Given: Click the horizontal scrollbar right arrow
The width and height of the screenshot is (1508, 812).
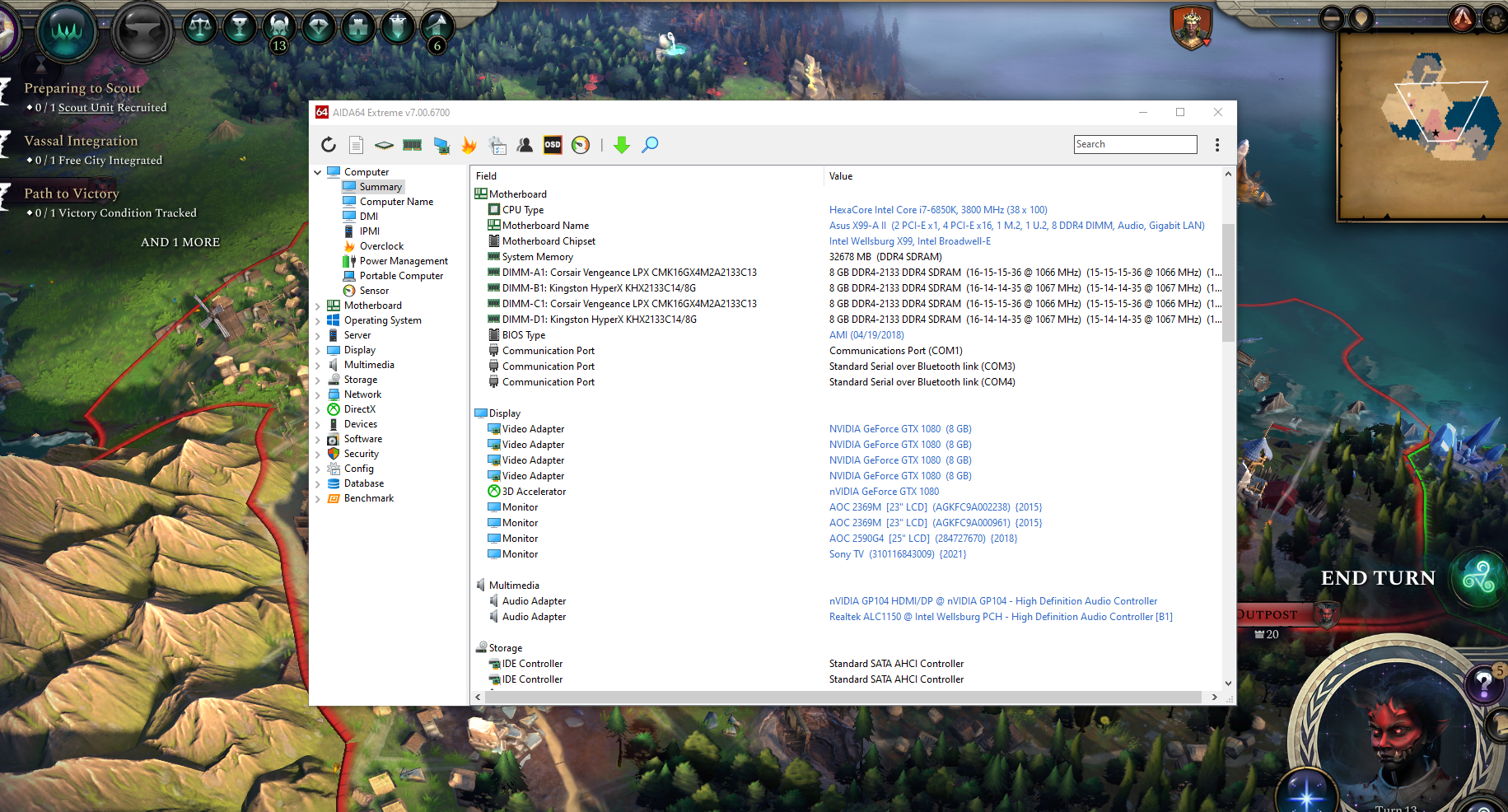Looking at the screenshot, I should click(x=1214, y=697).
